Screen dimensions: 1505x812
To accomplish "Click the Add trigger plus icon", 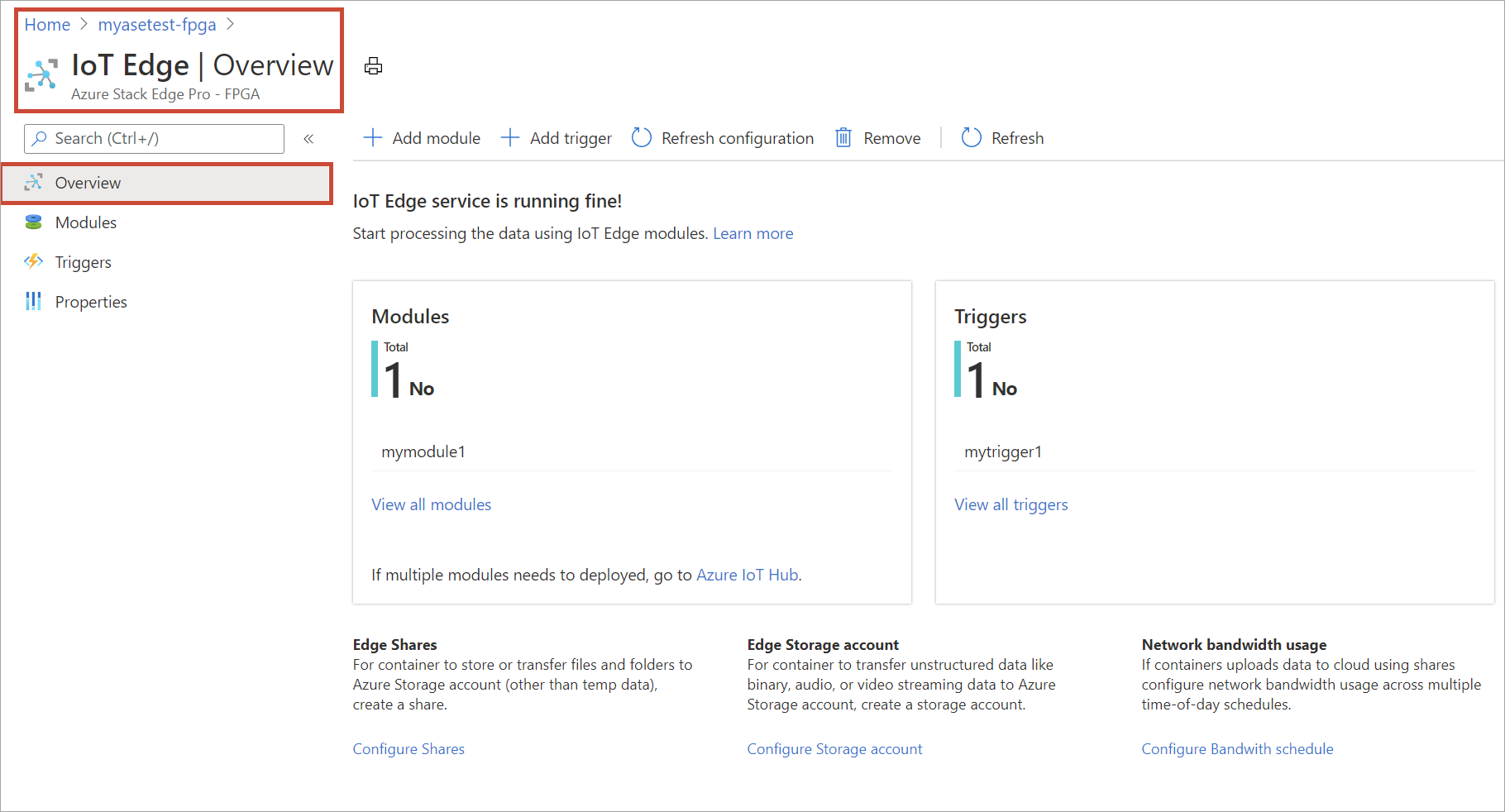I will (510, 138).
